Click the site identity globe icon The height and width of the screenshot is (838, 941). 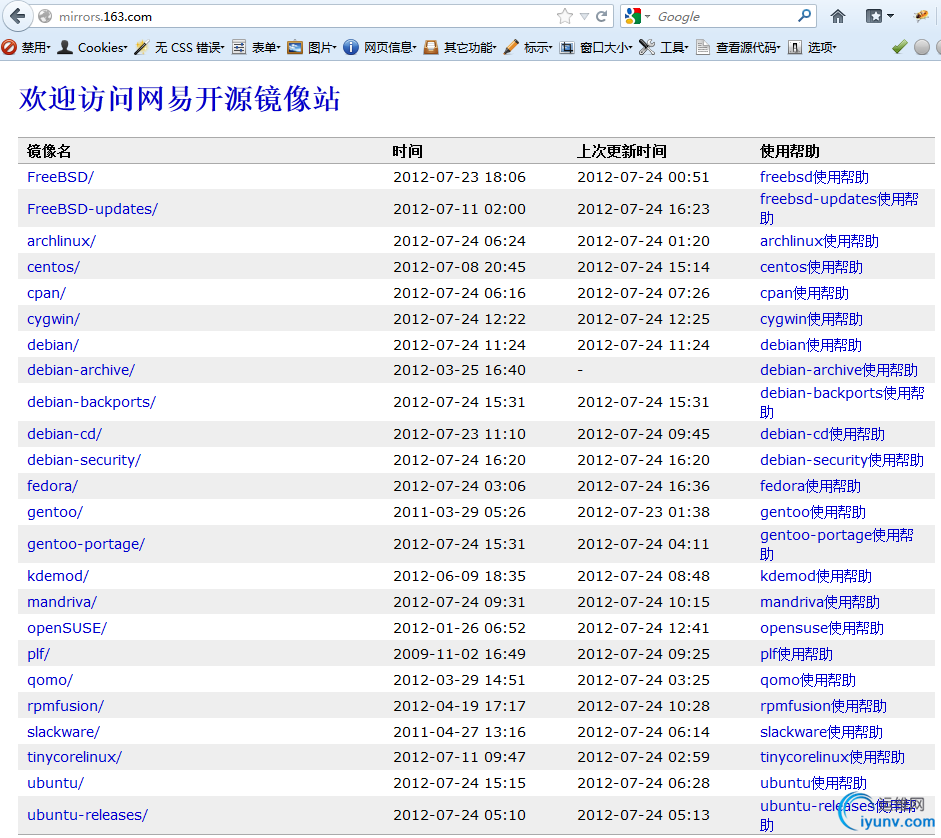(x=44, y=16)
